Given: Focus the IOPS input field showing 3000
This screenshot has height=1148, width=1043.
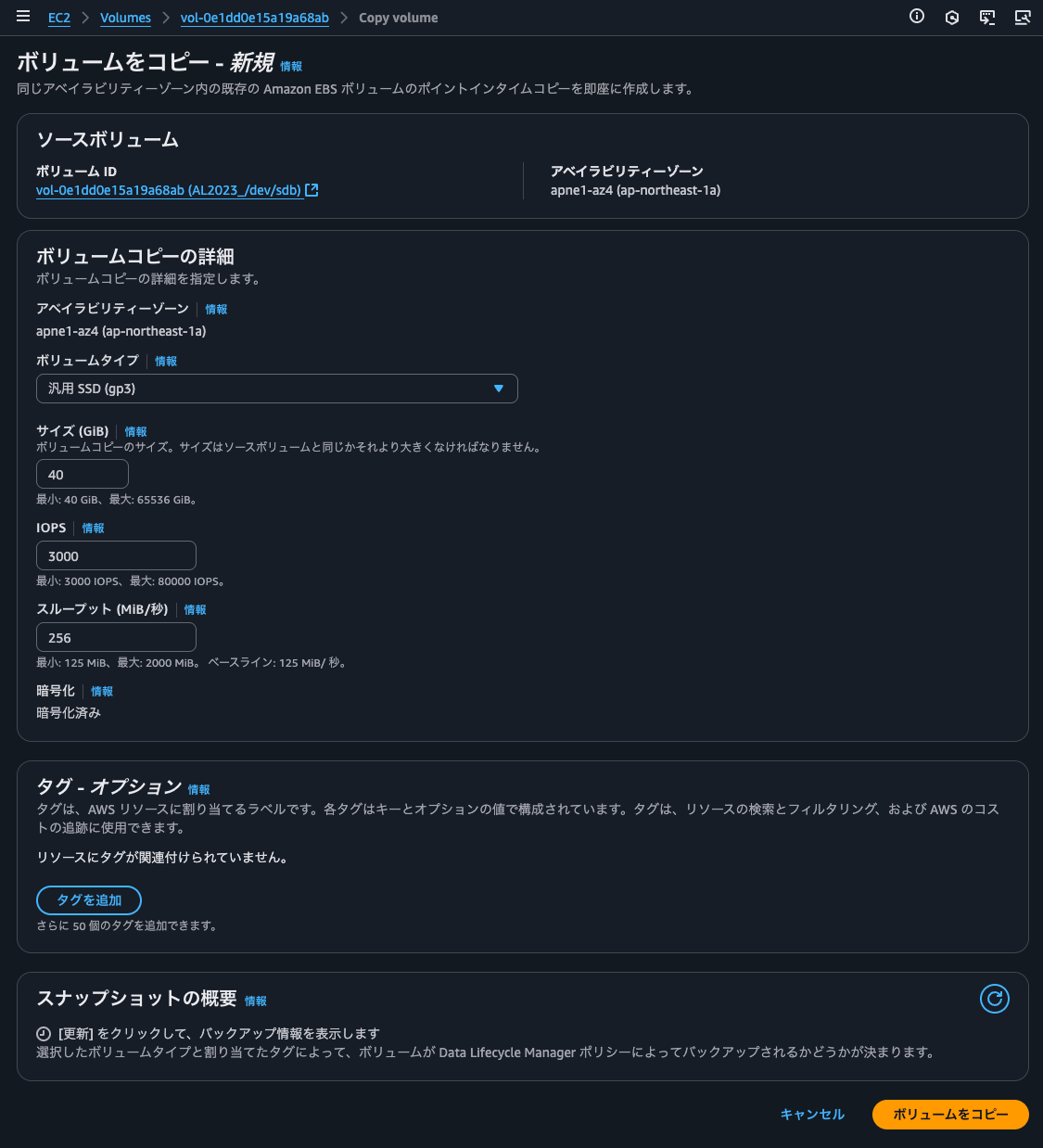Looking at the screenshot, I should coord(116,555).
